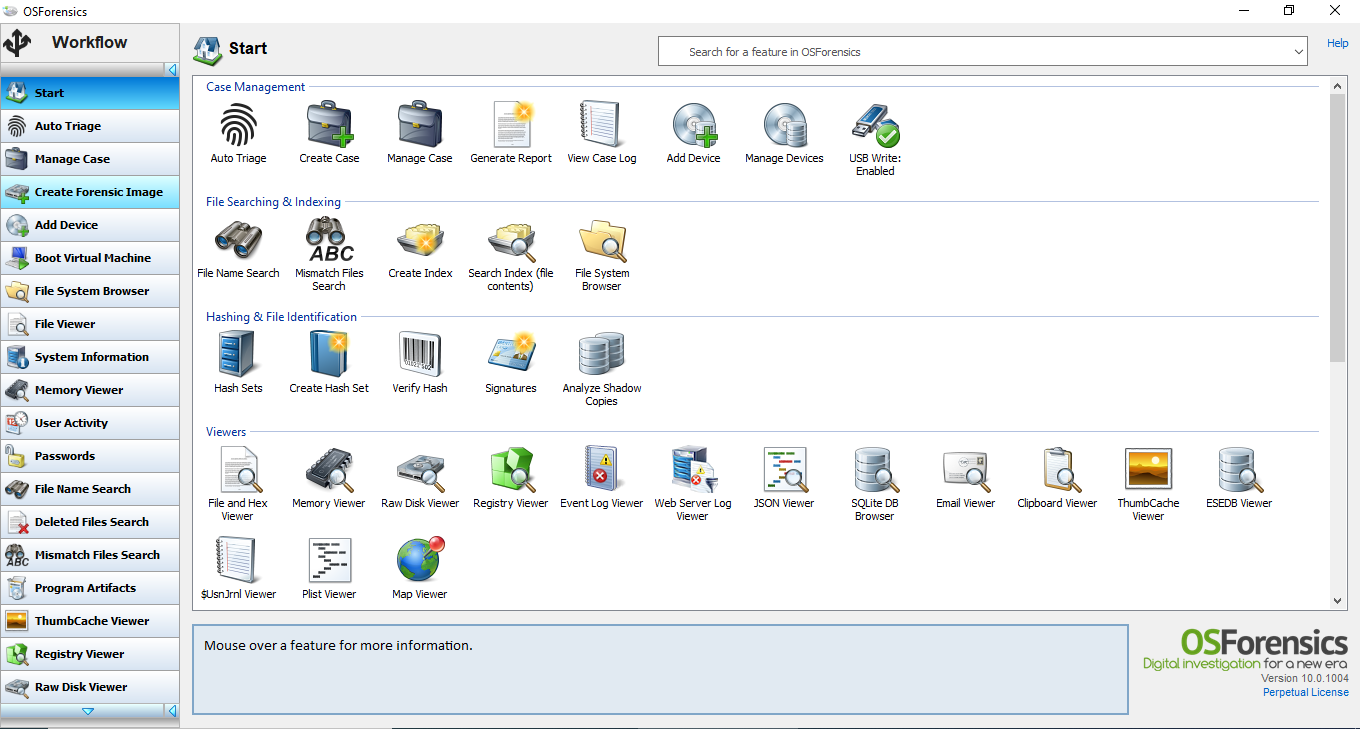Click the main panel scrollbar up arrow
Viewport: 1360px width, 729px height.
pos(1338,87)
